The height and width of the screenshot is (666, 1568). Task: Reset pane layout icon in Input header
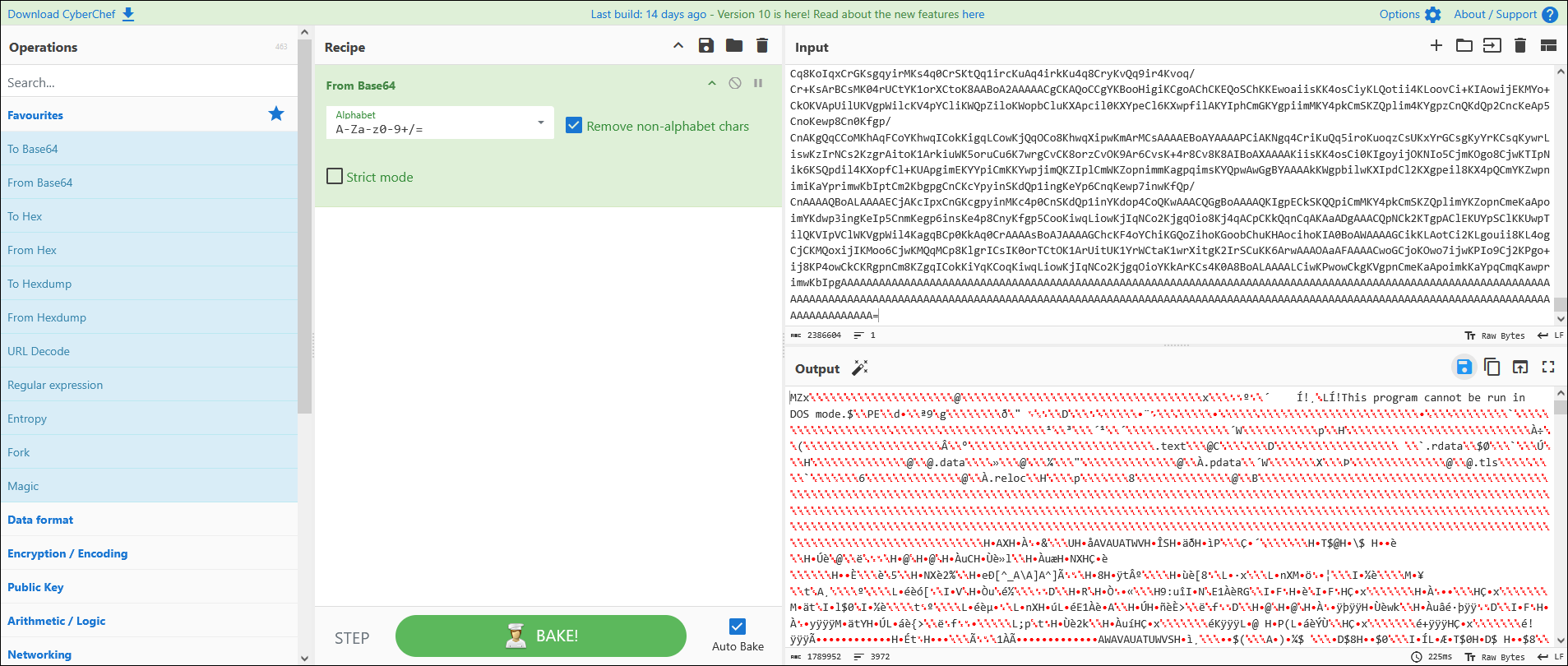[1548, 46]
